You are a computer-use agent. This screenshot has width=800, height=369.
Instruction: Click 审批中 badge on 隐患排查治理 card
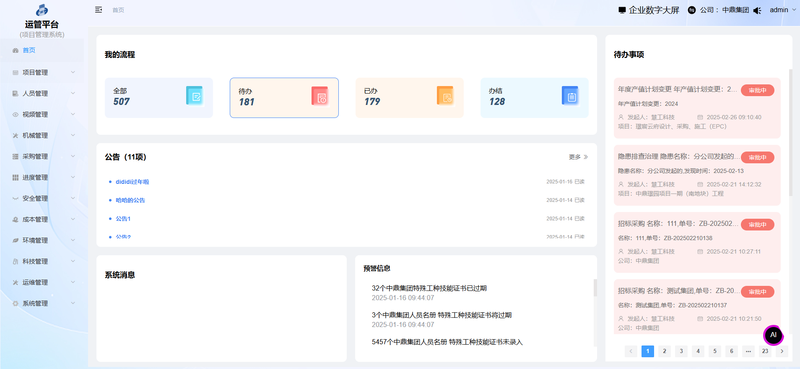pyautogui.click(x=757, y=157)
